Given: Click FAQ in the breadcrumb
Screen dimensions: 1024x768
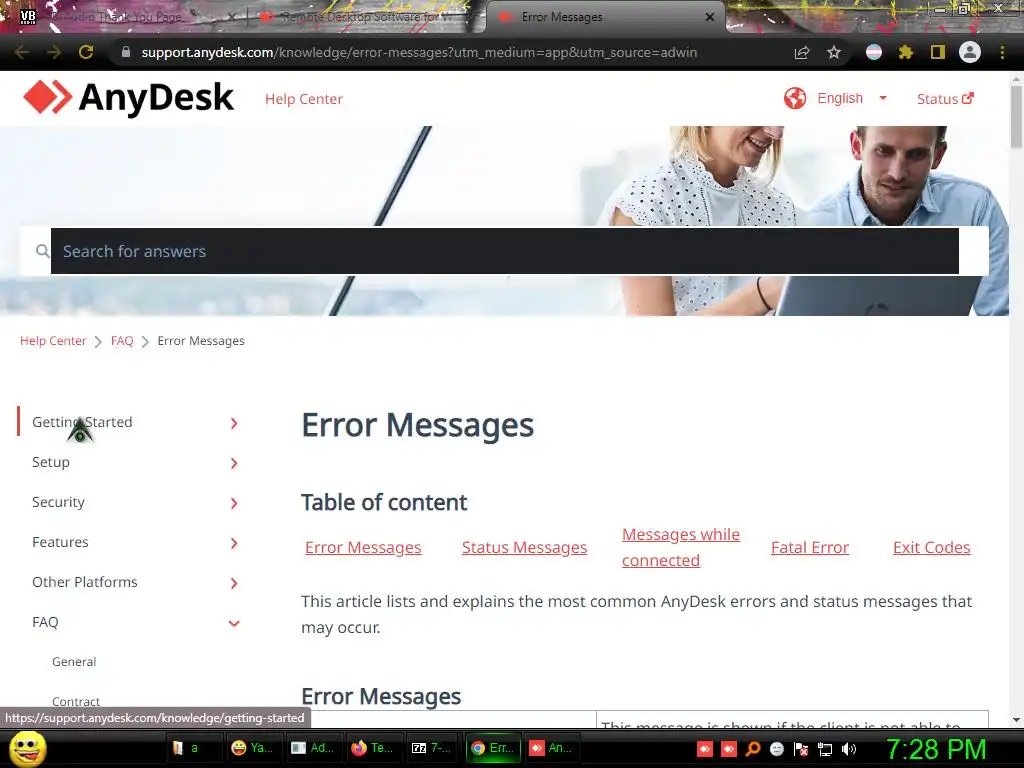Looking at the screenshot, I should coord(122,340).
